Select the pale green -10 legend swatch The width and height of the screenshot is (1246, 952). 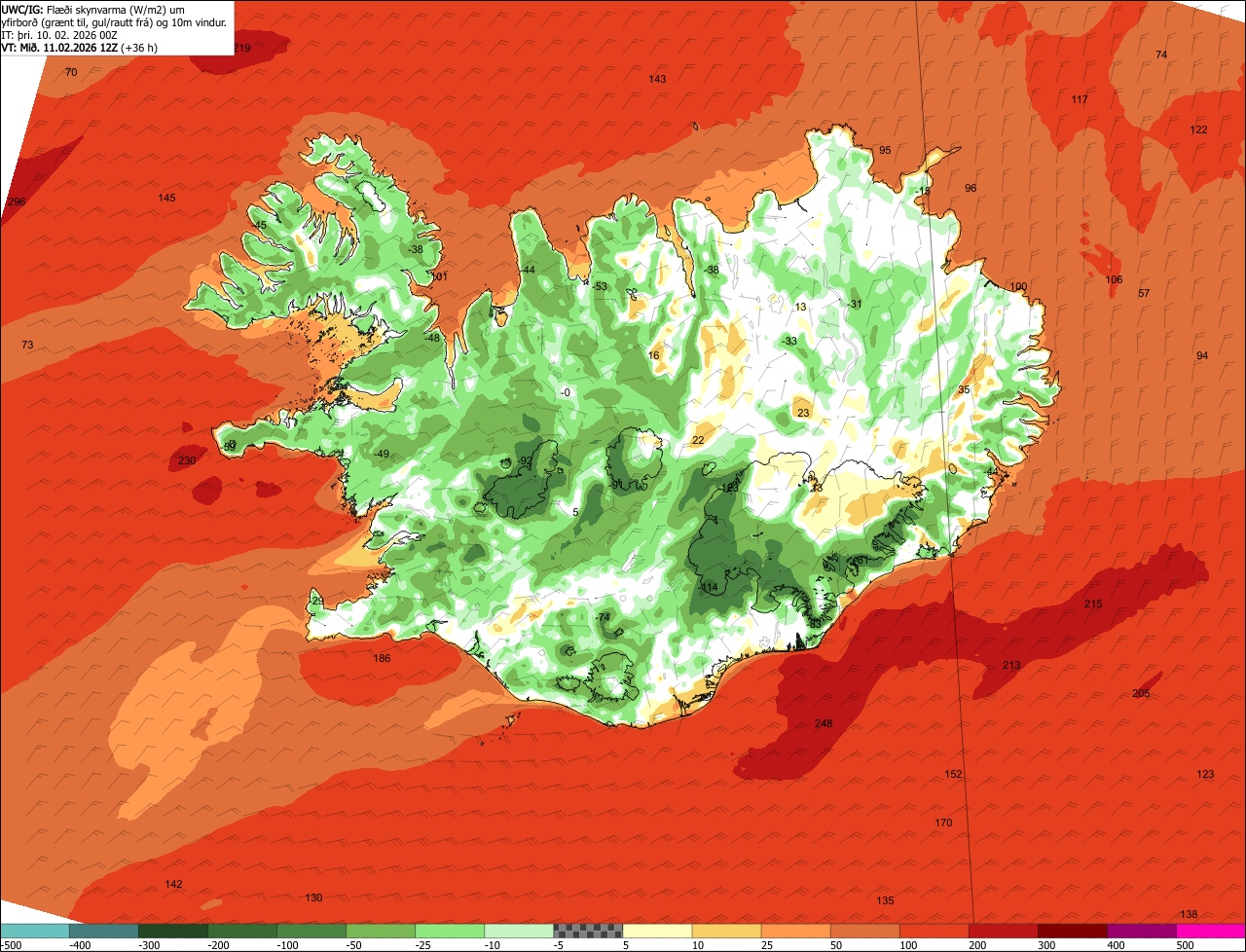click(x=519, y=931)
